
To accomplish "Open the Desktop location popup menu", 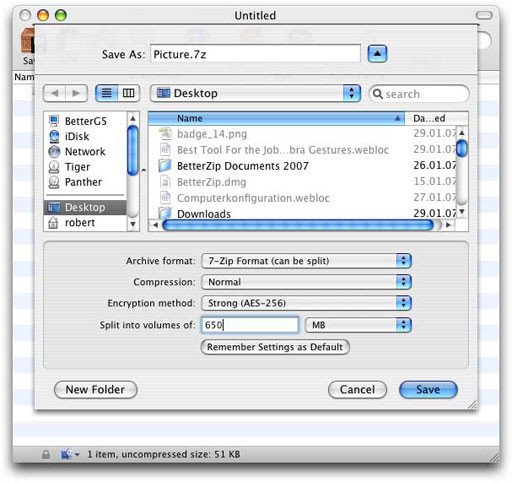I will pyautogui.click(x=255, y=93).
